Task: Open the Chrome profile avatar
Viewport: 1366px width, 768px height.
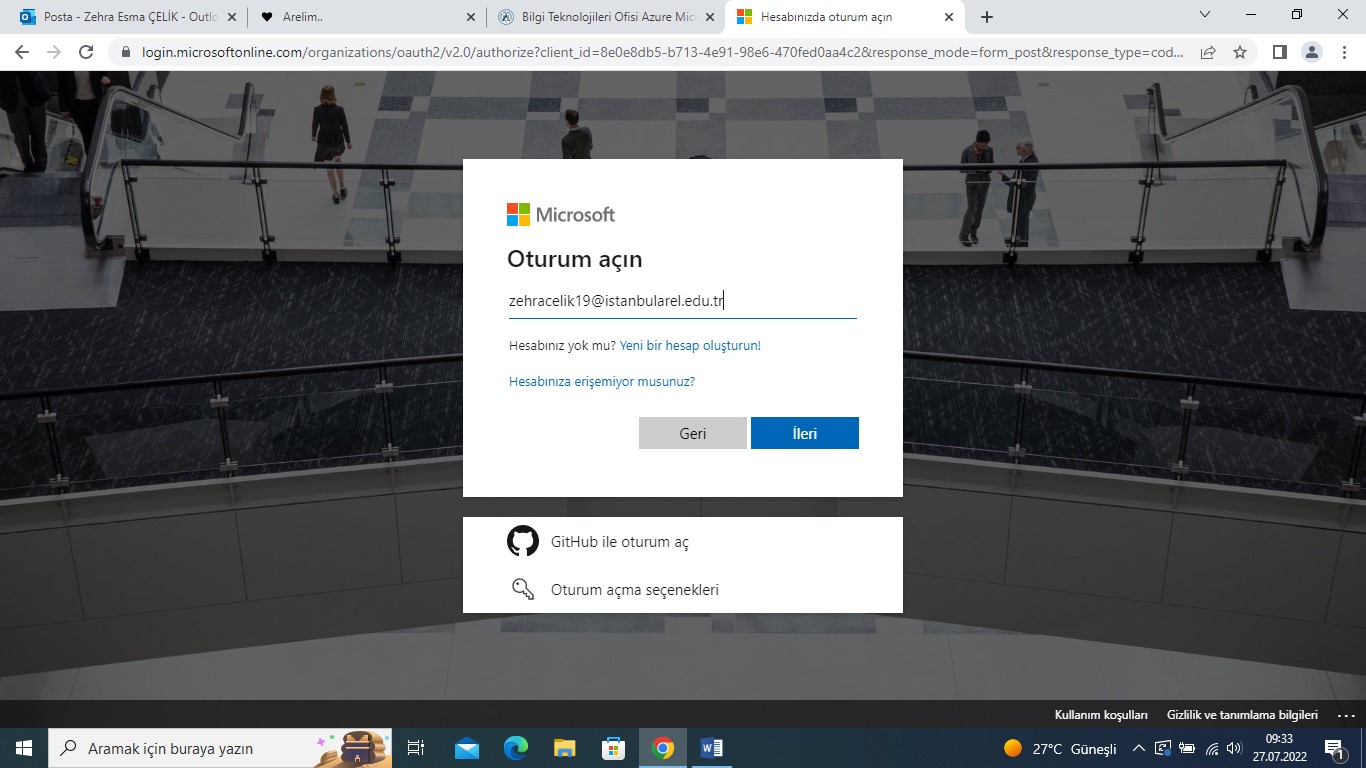Action: 1311,52
